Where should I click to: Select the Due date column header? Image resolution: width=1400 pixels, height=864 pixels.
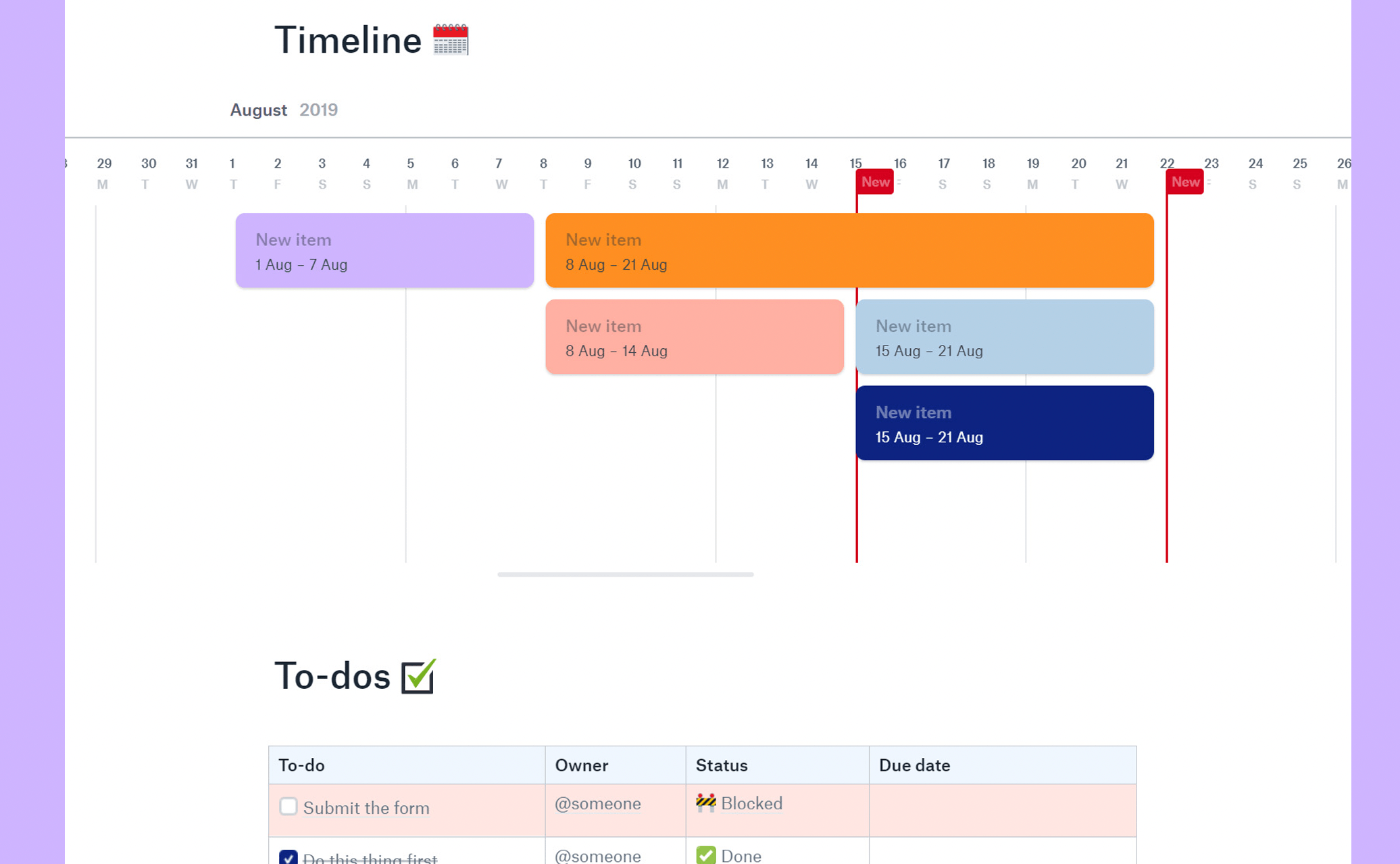tap(1003, 765)
